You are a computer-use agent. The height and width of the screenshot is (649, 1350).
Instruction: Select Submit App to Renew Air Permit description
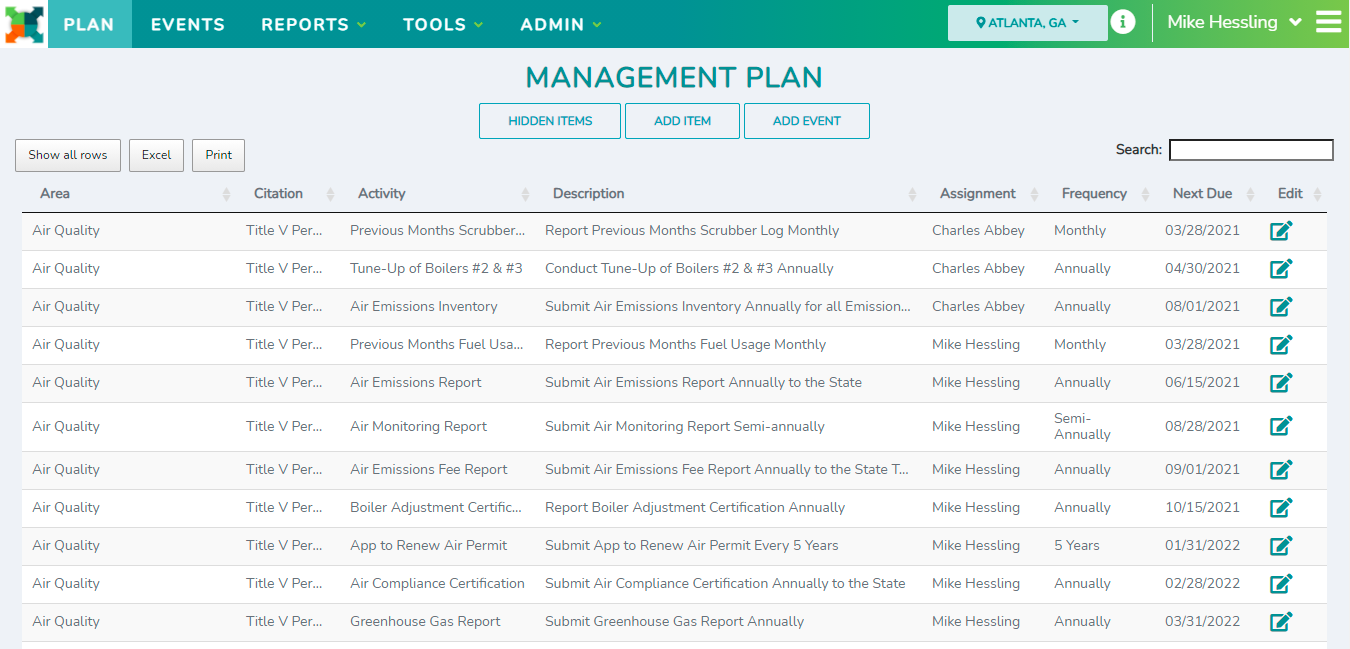click(692, 546)
